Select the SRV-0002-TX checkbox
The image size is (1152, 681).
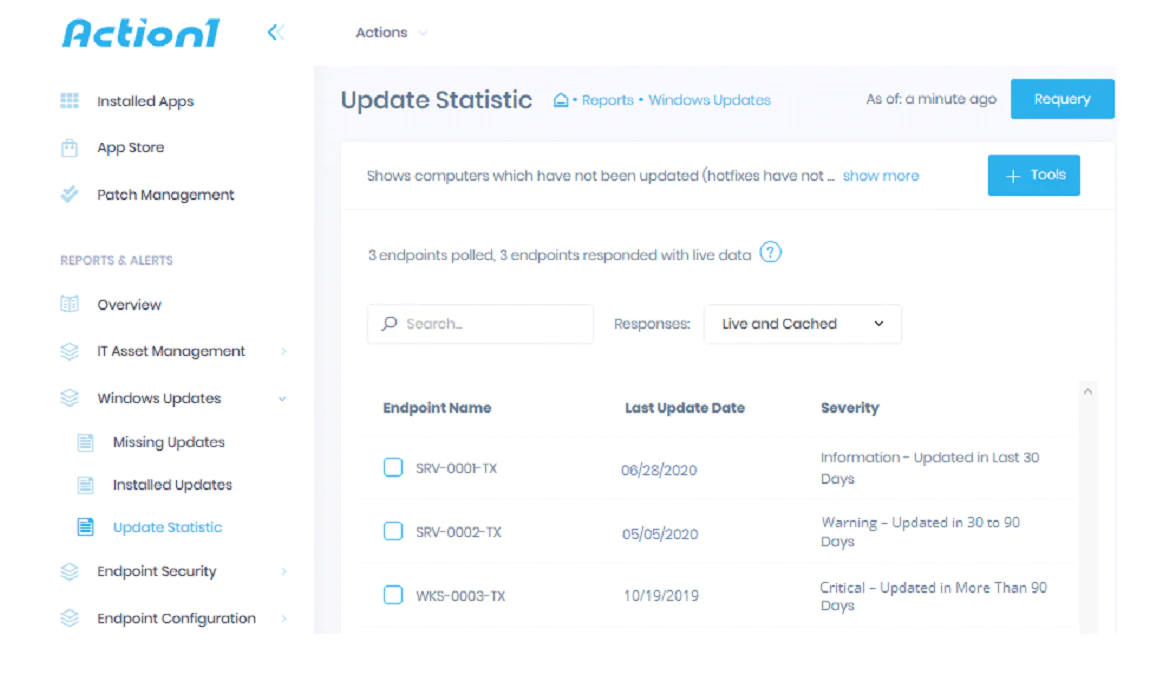click(393, 532)
